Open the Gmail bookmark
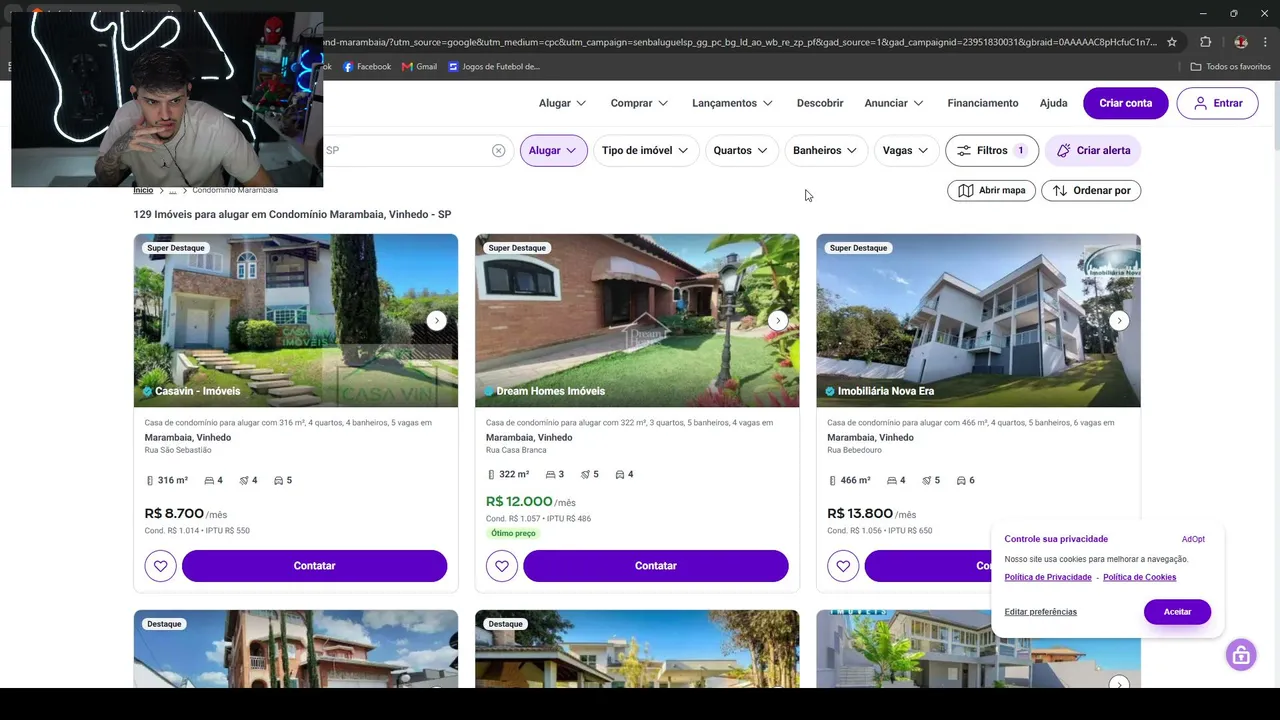 click(x=419, y=67)
